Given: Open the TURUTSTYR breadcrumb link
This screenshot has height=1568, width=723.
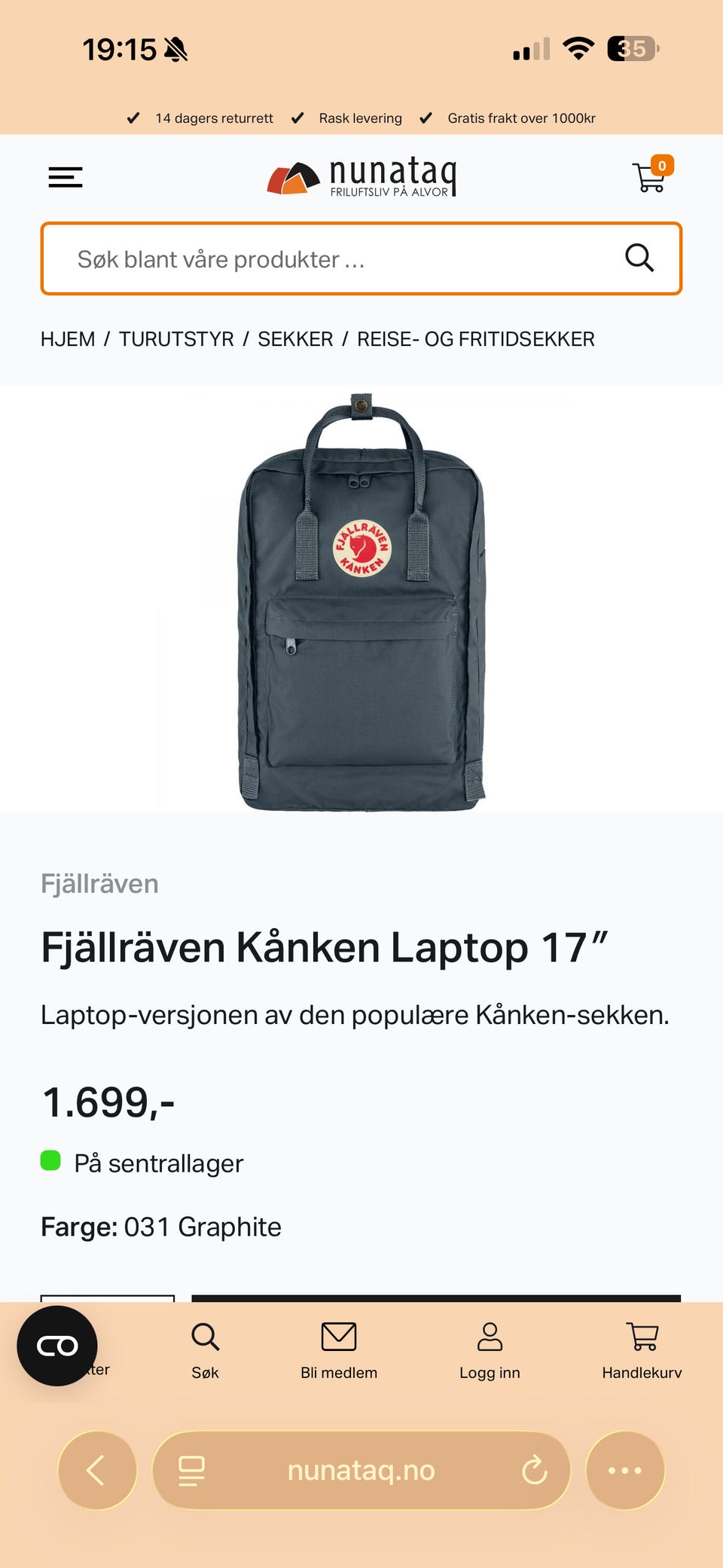Looking at the screenshot, I should (176, 339).
